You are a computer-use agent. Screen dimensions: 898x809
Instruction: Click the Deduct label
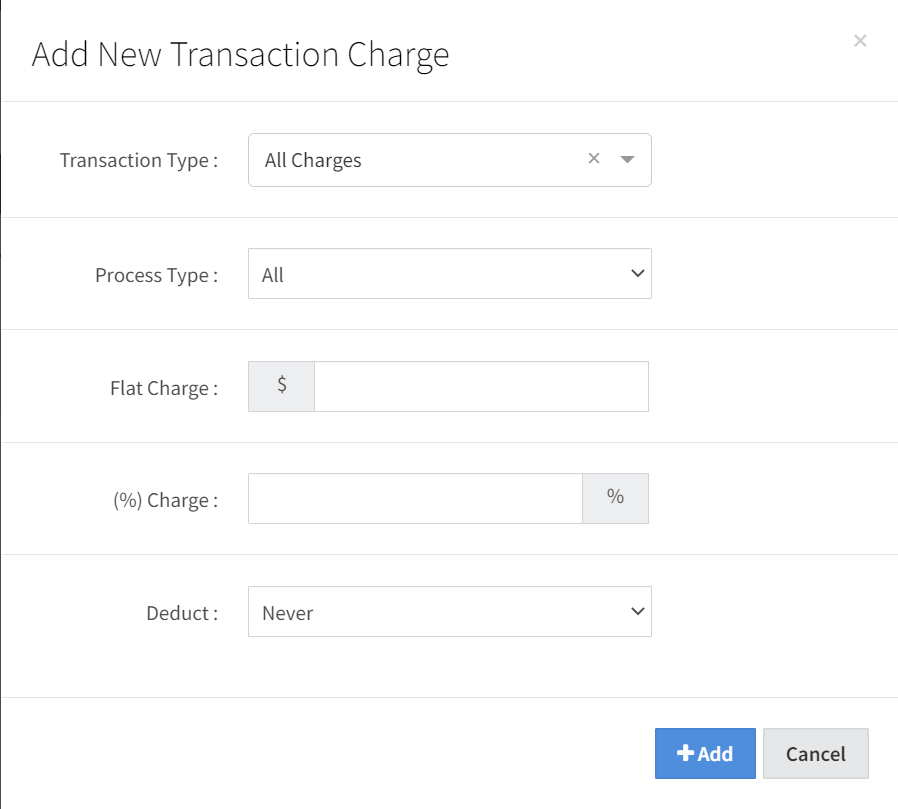click(181, 613)
